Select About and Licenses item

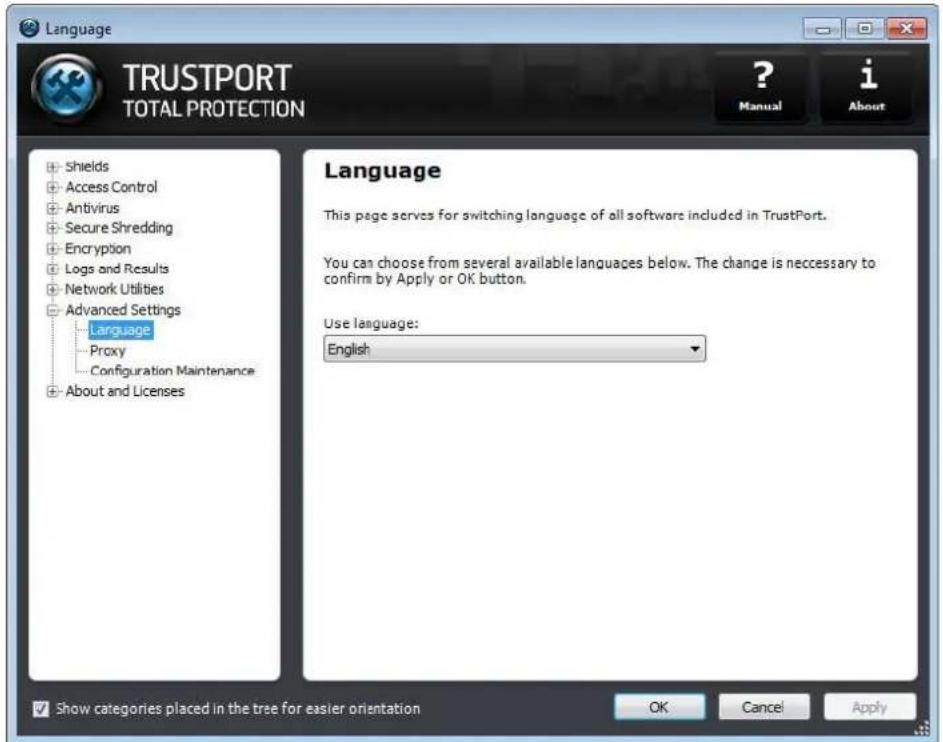[124, 391]
